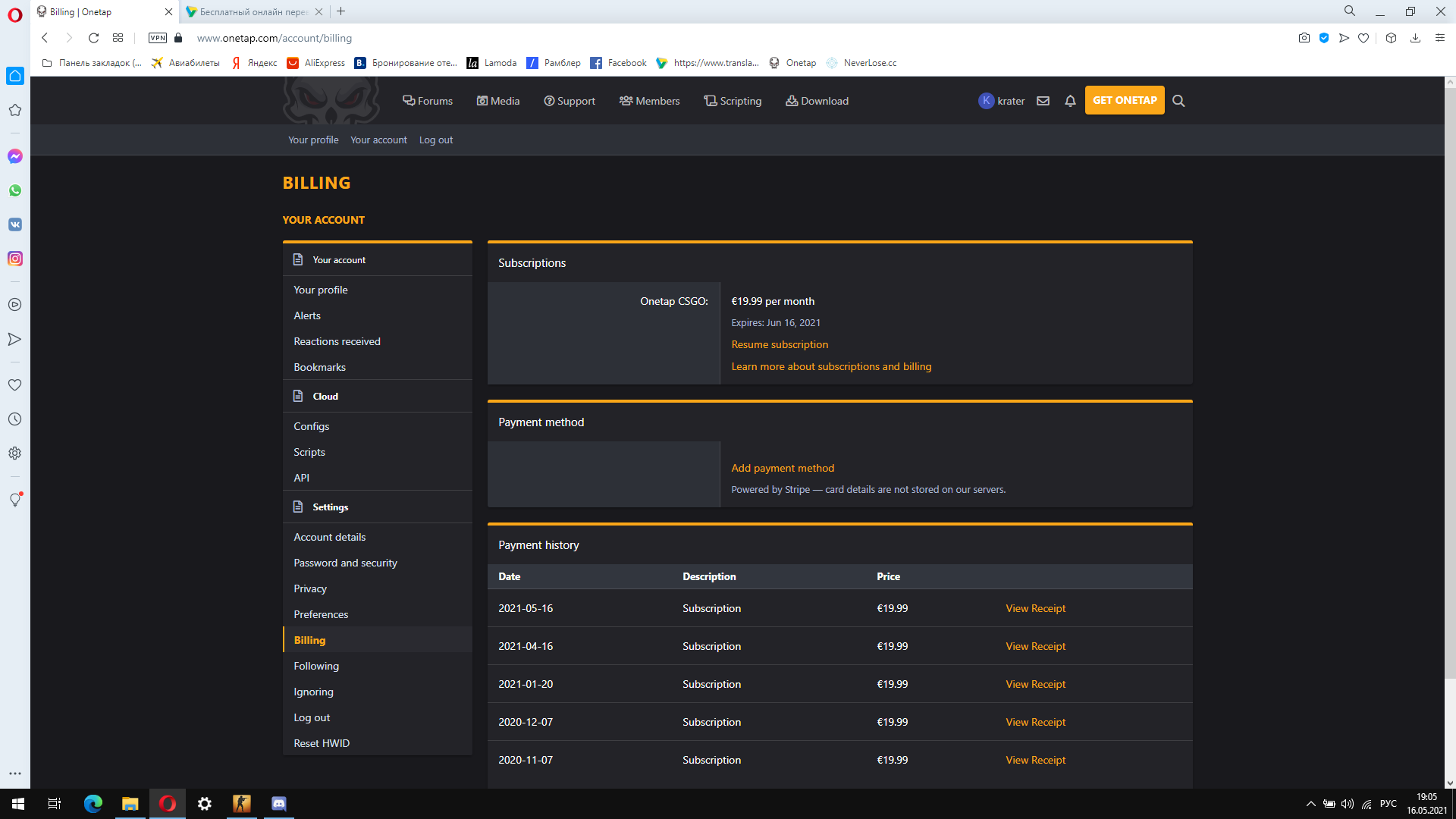
Task: View Receipt for 2021-04-16 payment
Action: click(1035, 646)
